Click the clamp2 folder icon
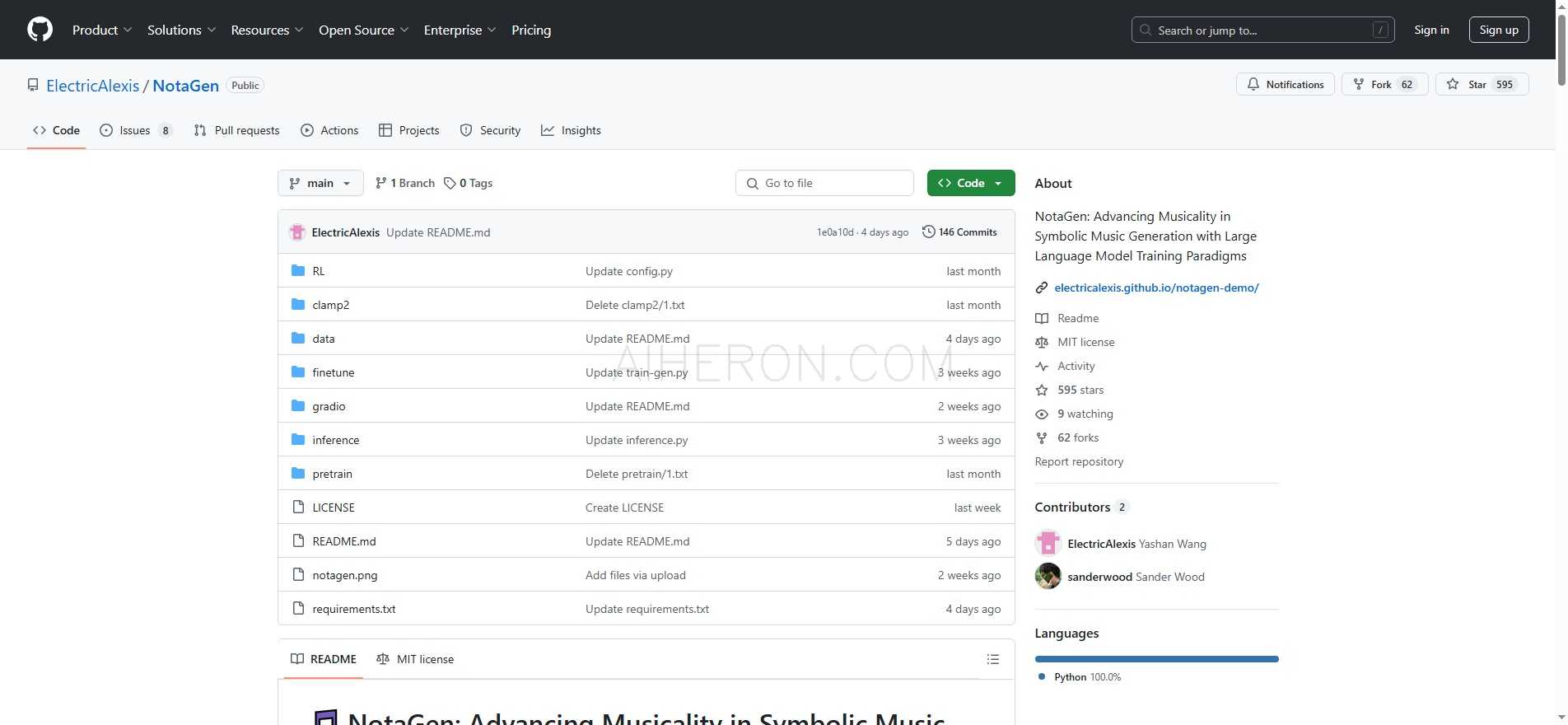 coord(298,305)
